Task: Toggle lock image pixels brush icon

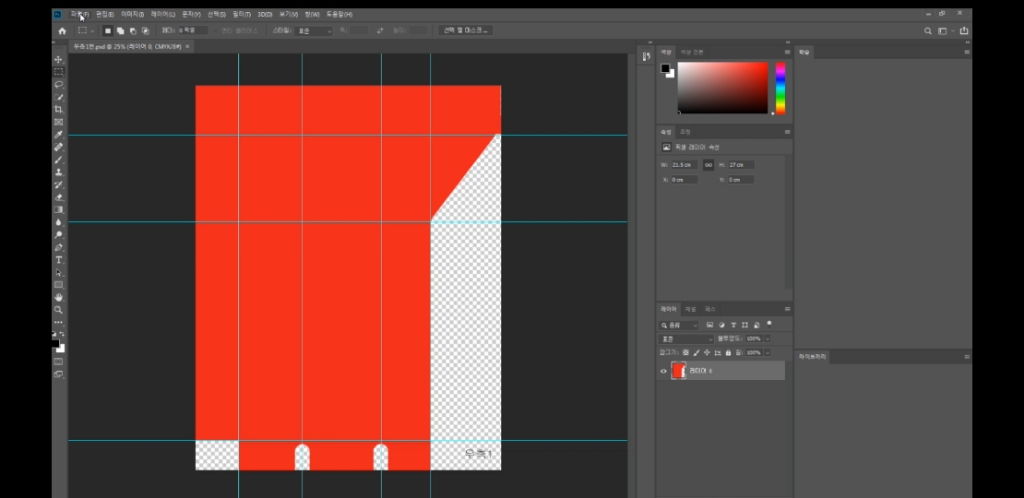Action: click(x=696, y=352)
